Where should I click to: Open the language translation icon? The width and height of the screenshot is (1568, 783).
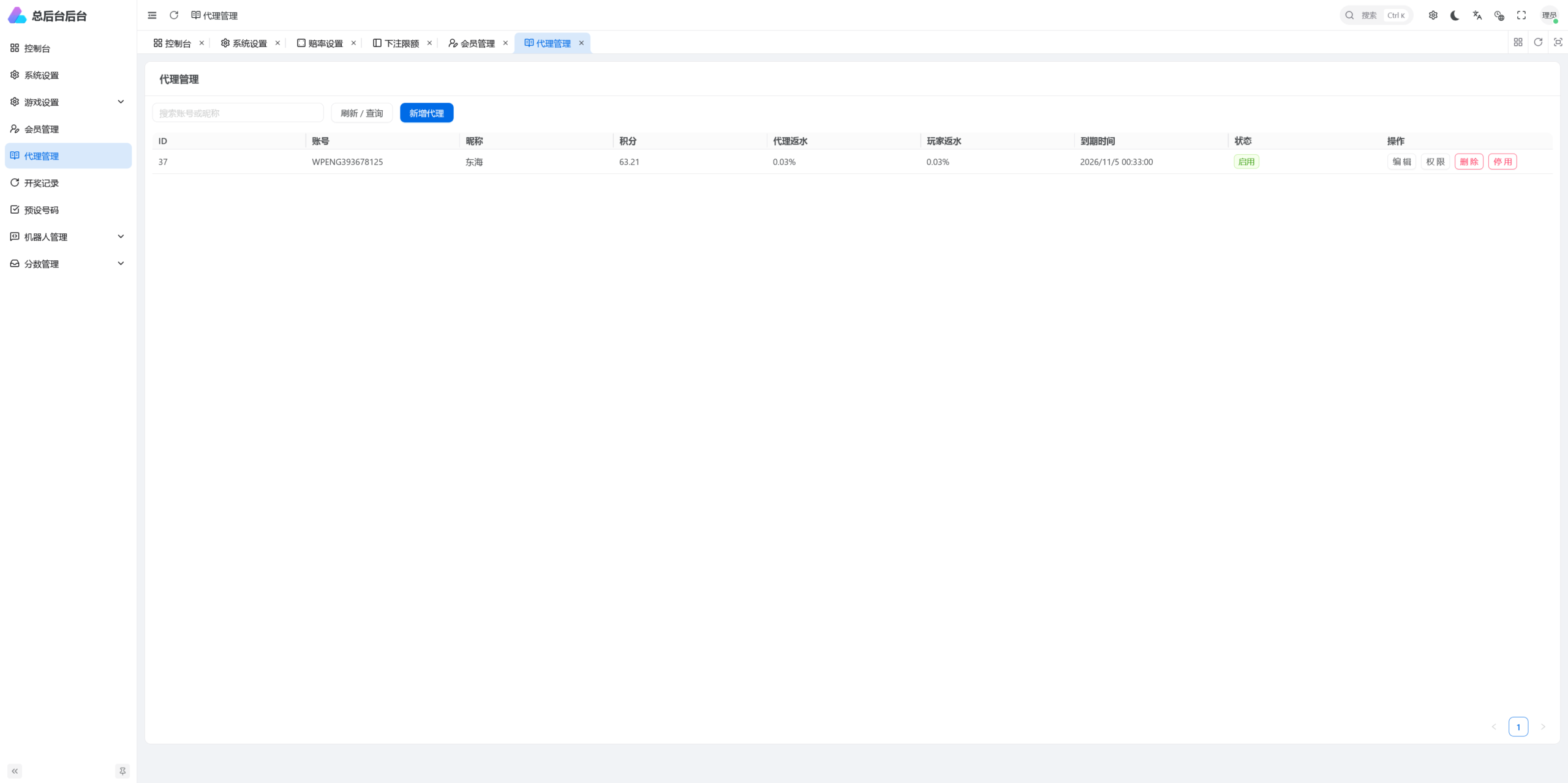[x=1477, y=15]
